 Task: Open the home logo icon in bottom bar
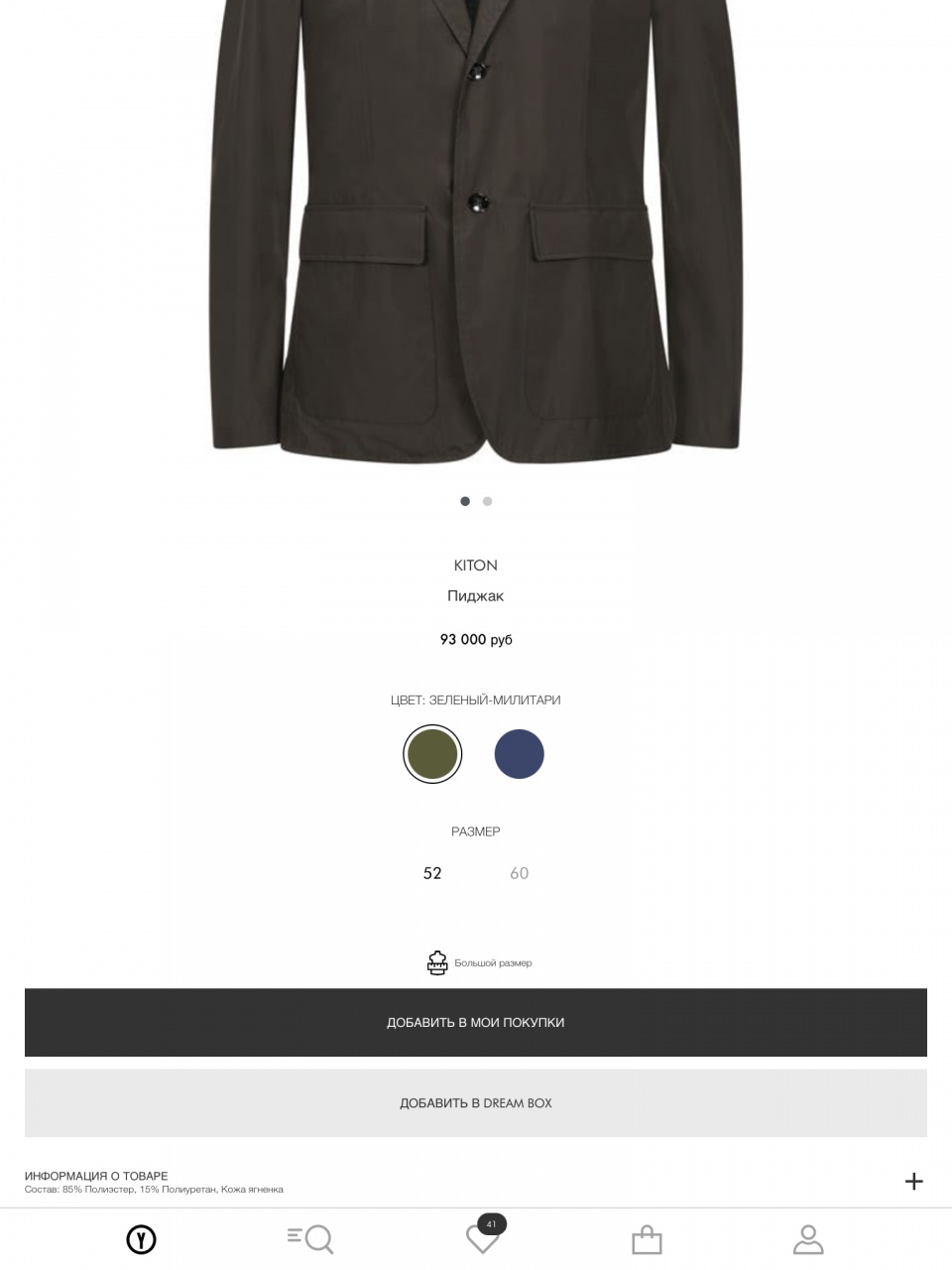click(142, 1239)
